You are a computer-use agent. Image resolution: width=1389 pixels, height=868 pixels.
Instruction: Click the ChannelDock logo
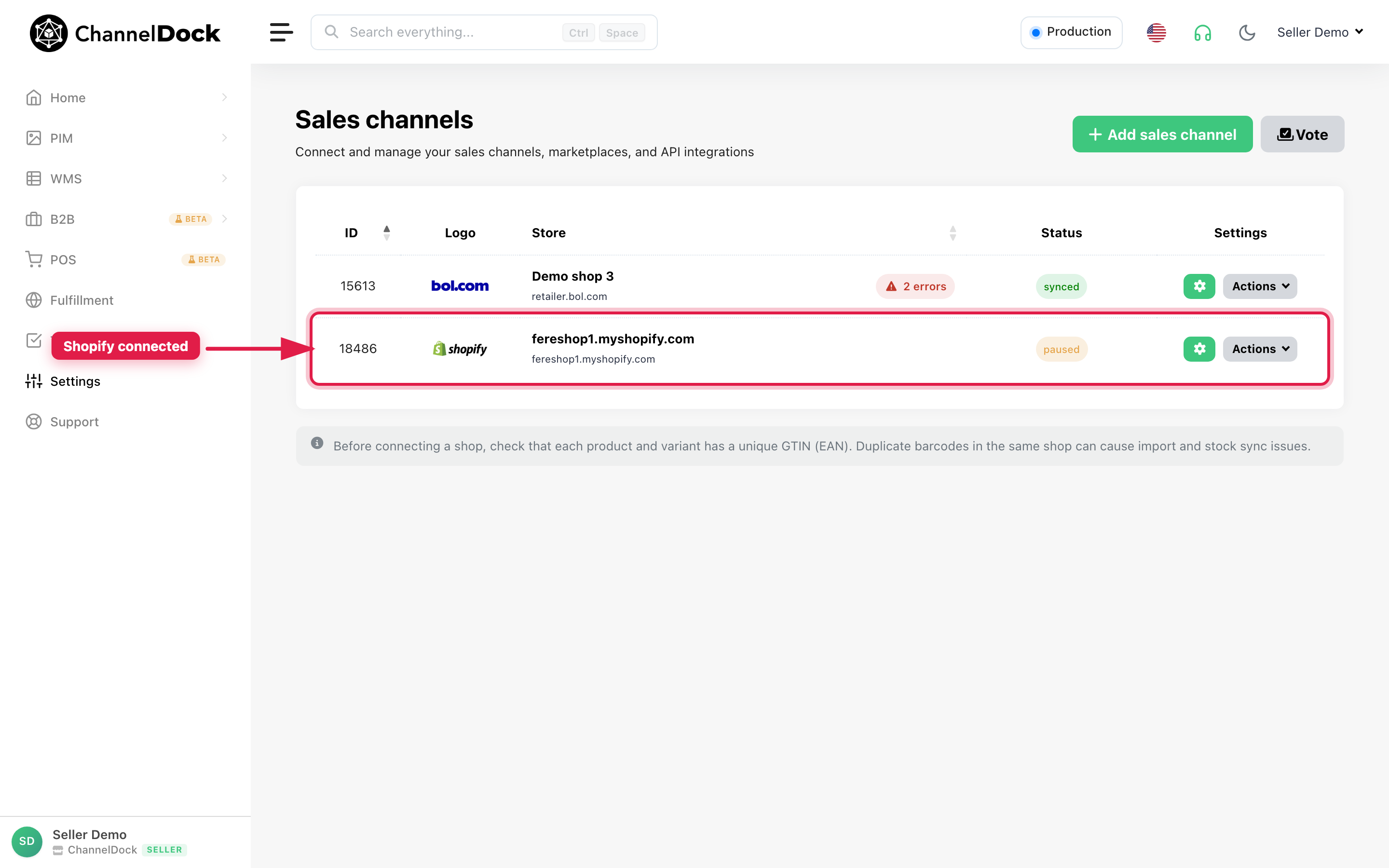click(125, 33)
